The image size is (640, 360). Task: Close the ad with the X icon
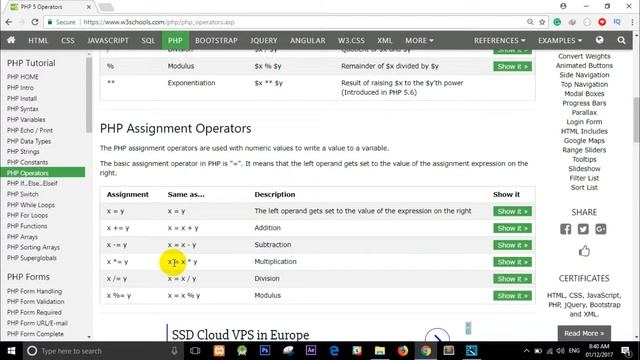[468, 325]
